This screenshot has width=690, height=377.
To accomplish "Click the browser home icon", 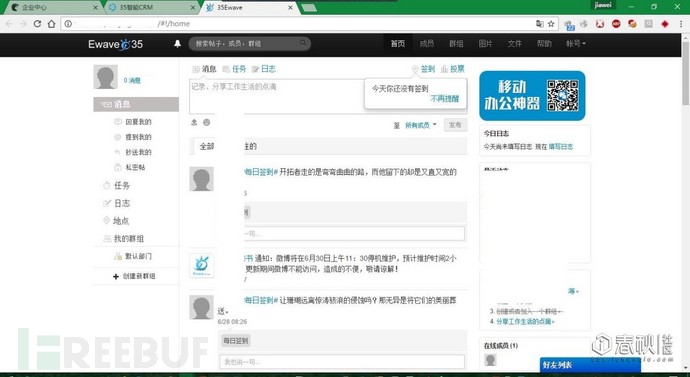I will (51, 24).
